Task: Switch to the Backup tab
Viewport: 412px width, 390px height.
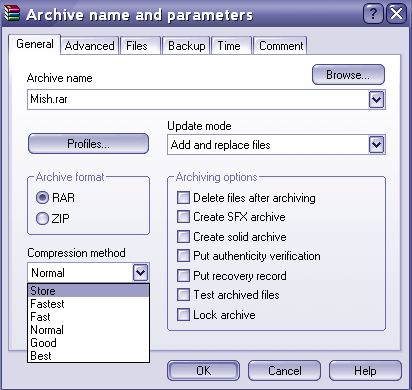Action: click(186, 46)
